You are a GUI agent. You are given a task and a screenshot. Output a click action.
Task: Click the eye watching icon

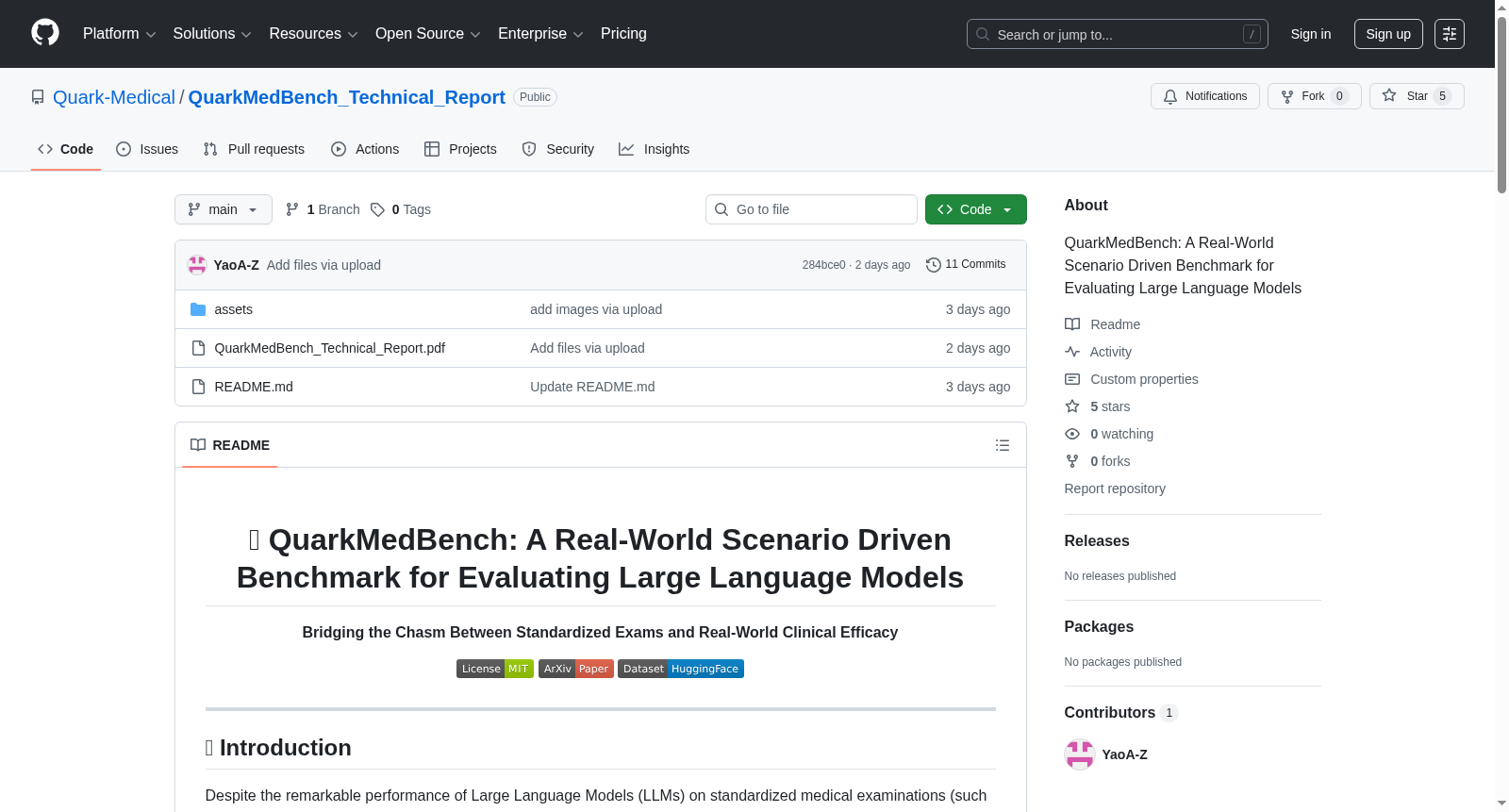point(1072,434)
